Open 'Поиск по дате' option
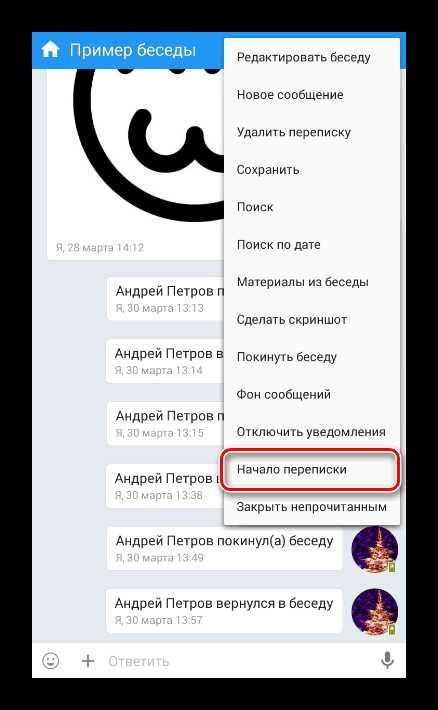The image size is (438, 710). [x=312, y=245]
